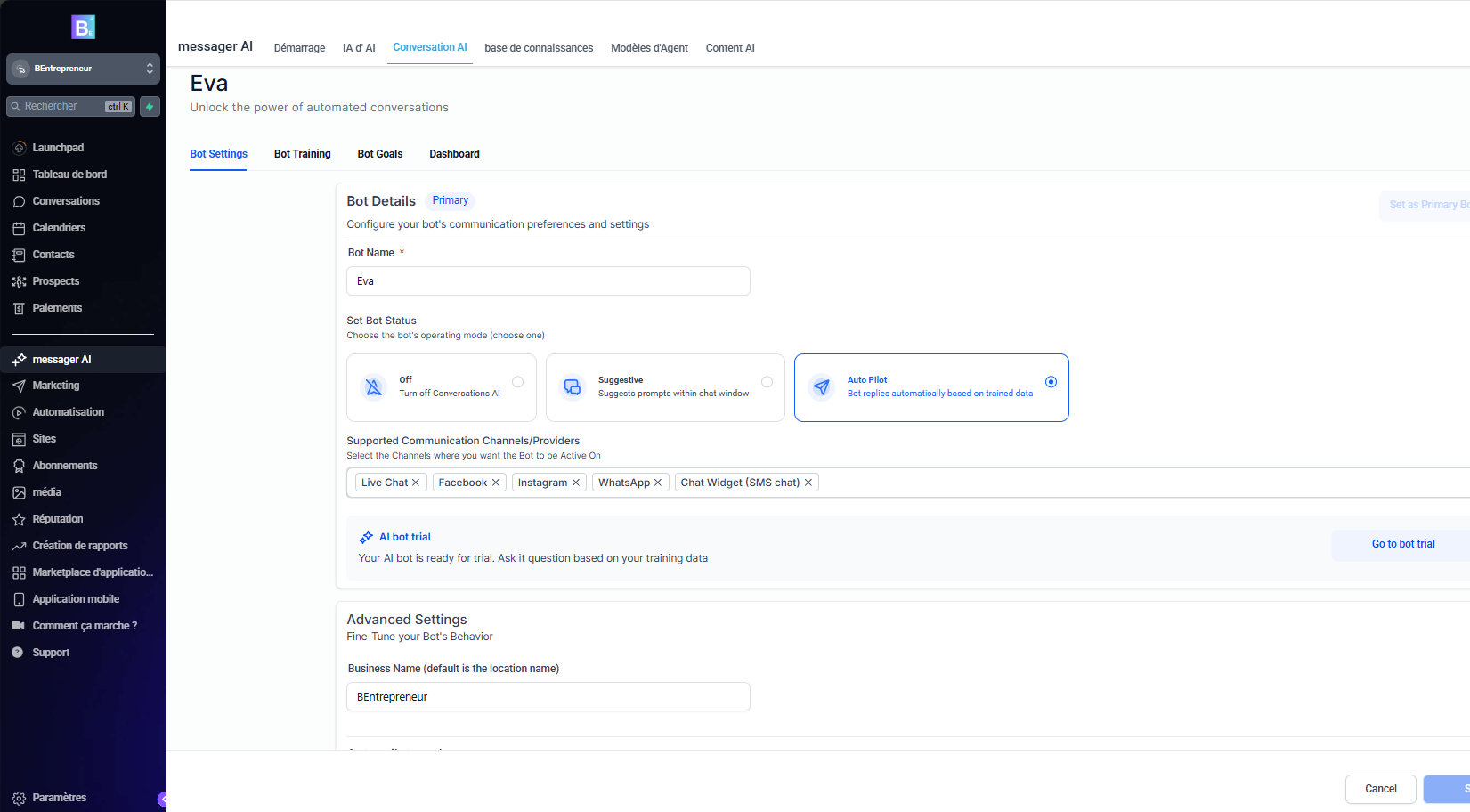
Task: Switch to the Bot Training tab
Action: (x=302, y=154)
